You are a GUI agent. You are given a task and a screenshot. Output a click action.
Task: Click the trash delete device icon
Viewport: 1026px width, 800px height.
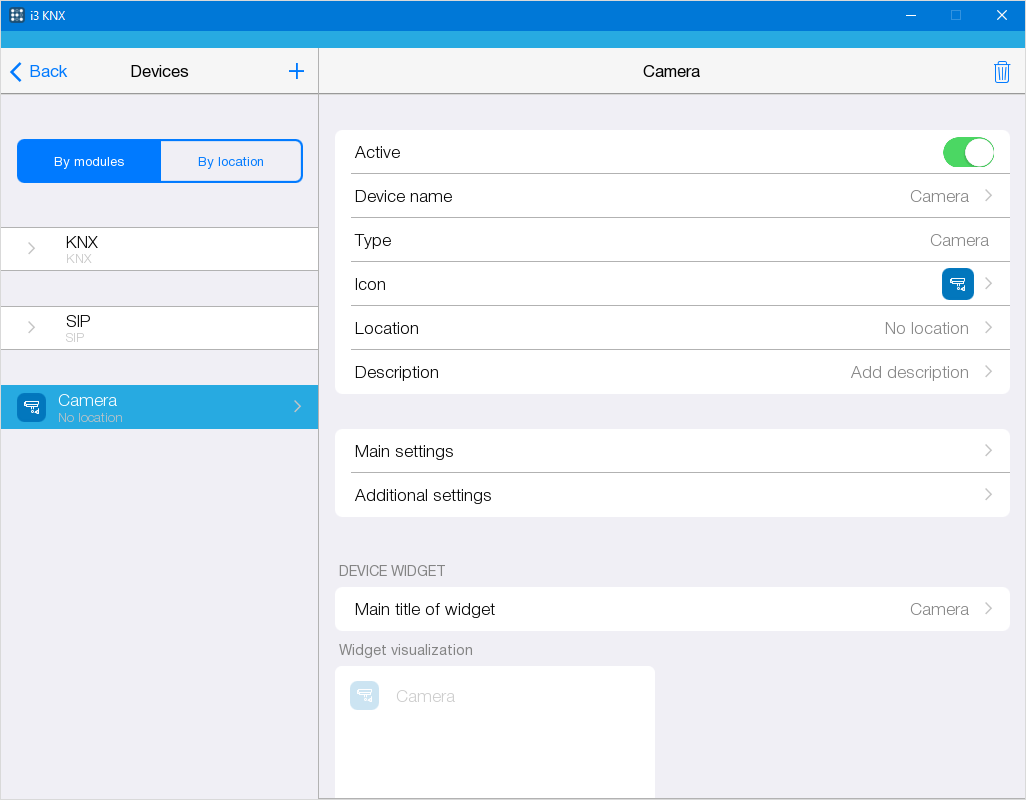(1001, 72)
